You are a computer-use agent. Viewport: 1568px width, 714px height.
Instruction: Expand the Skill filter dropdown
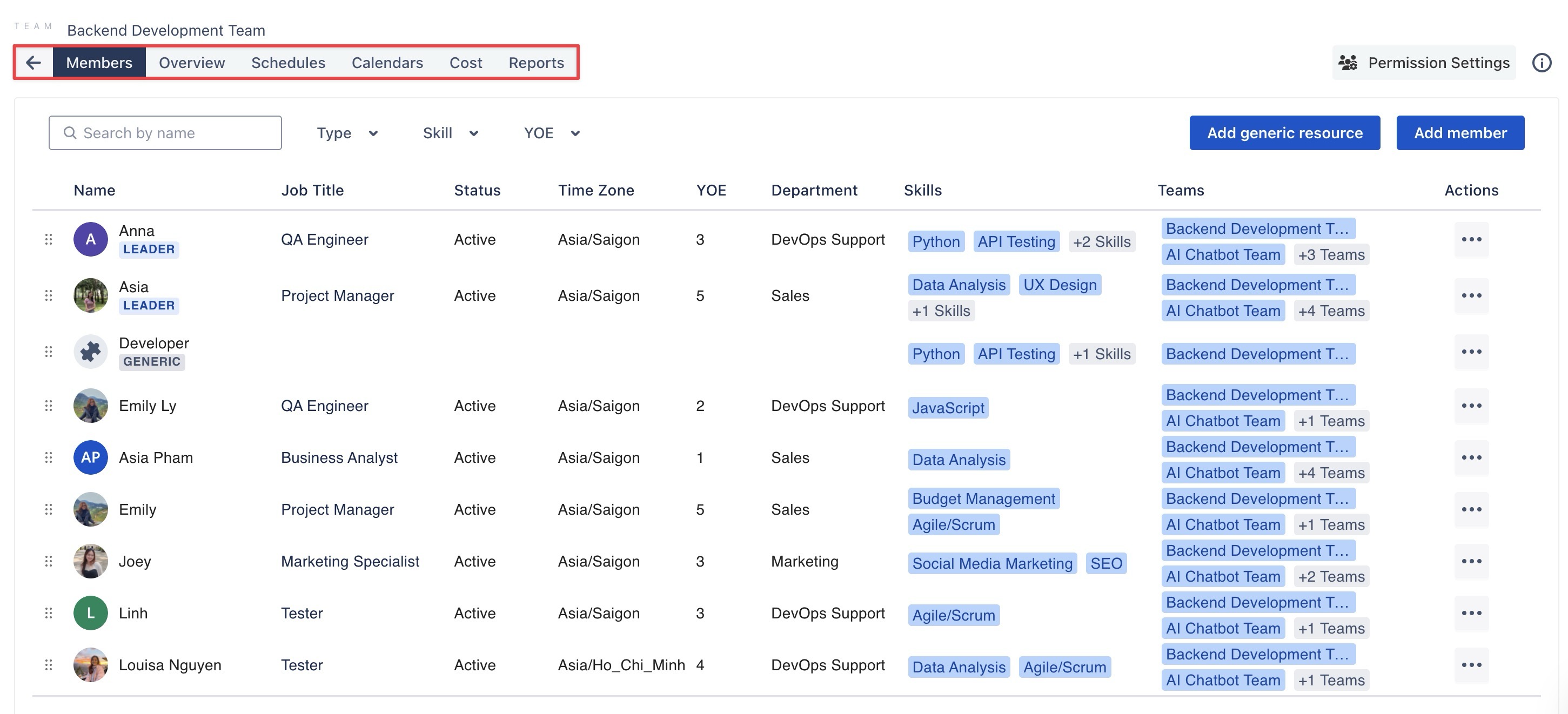click(450, 133)
